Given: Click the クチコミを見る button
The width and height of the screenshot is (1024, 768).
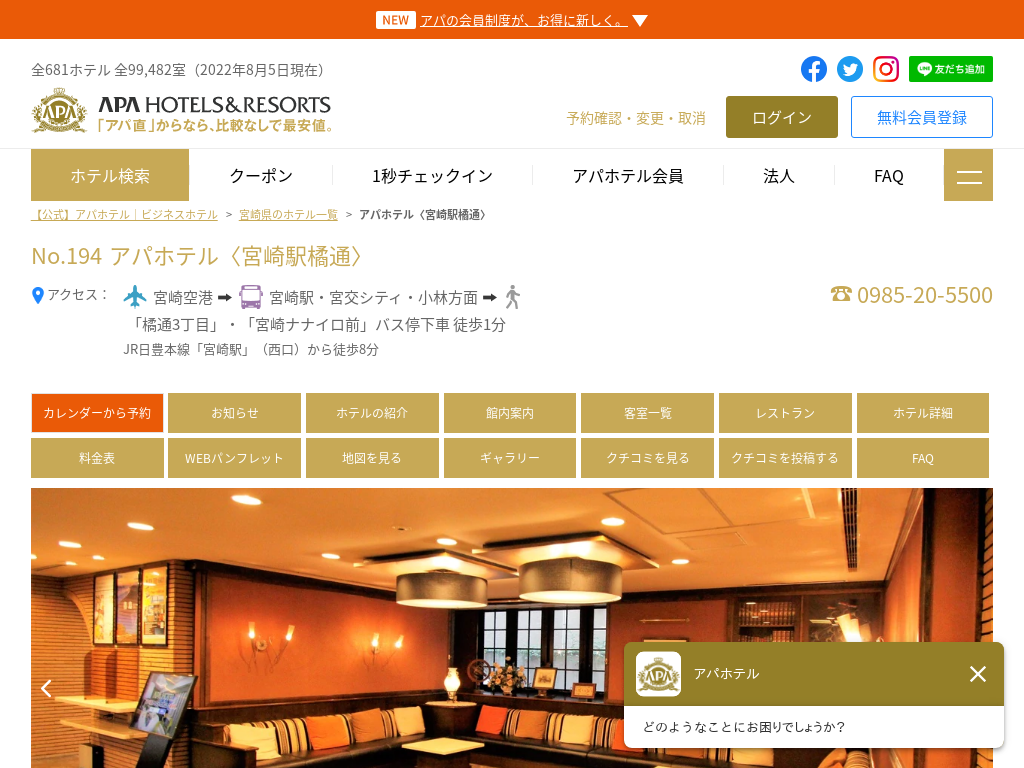Looking at the screenshot, I should coord(648,458).
